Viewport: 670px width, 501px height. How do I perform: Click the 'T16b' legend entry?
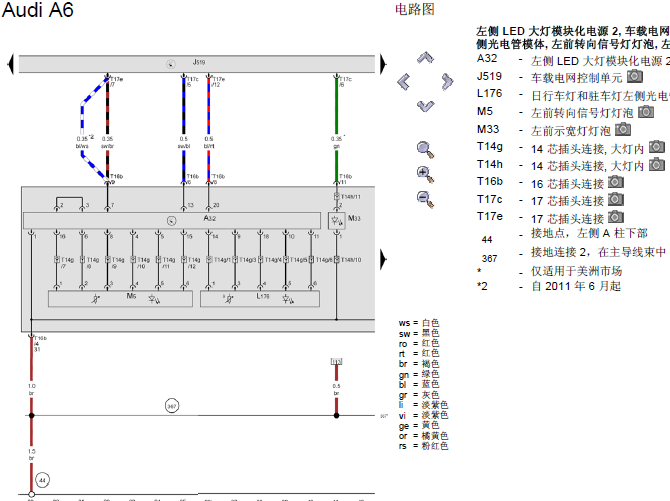(x=490, y=181)
